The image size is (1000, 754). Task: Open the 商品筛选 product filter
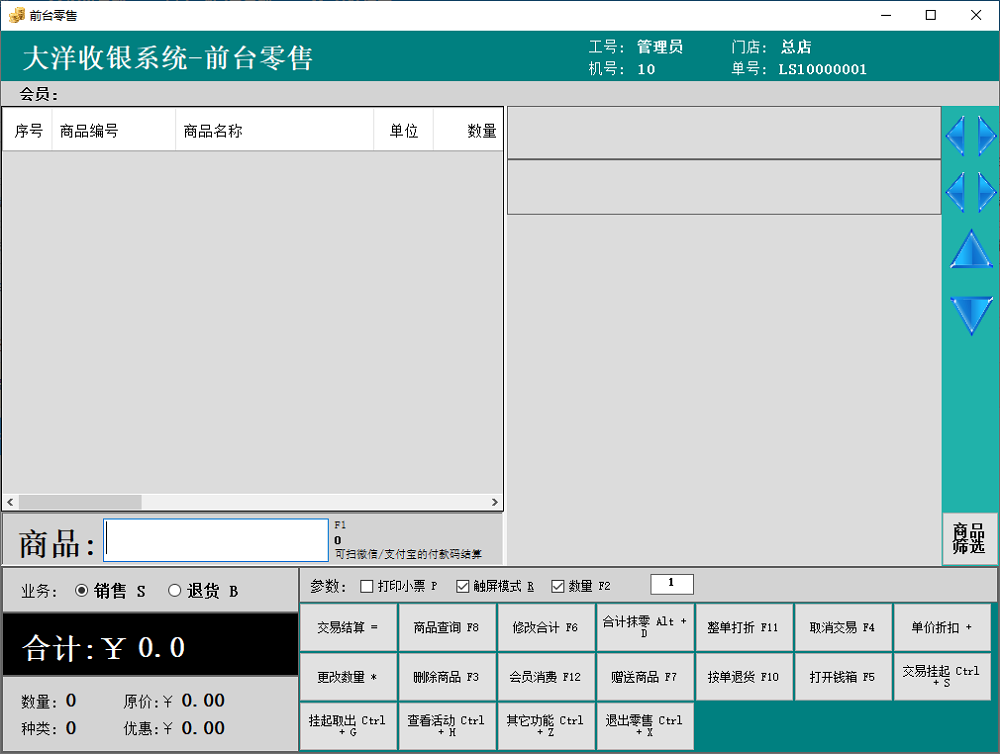(969, 538)
